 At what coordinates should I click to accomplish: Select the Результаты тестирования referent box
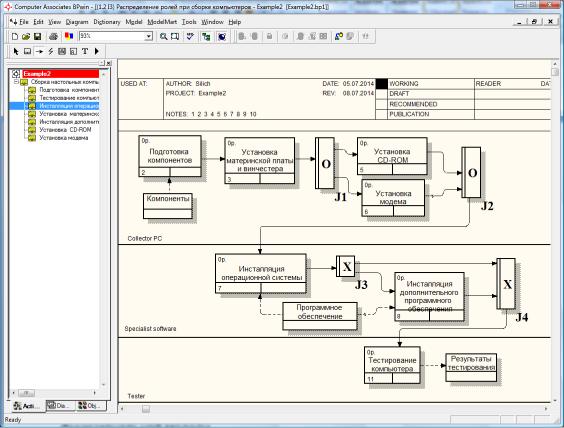pos(471,367)
